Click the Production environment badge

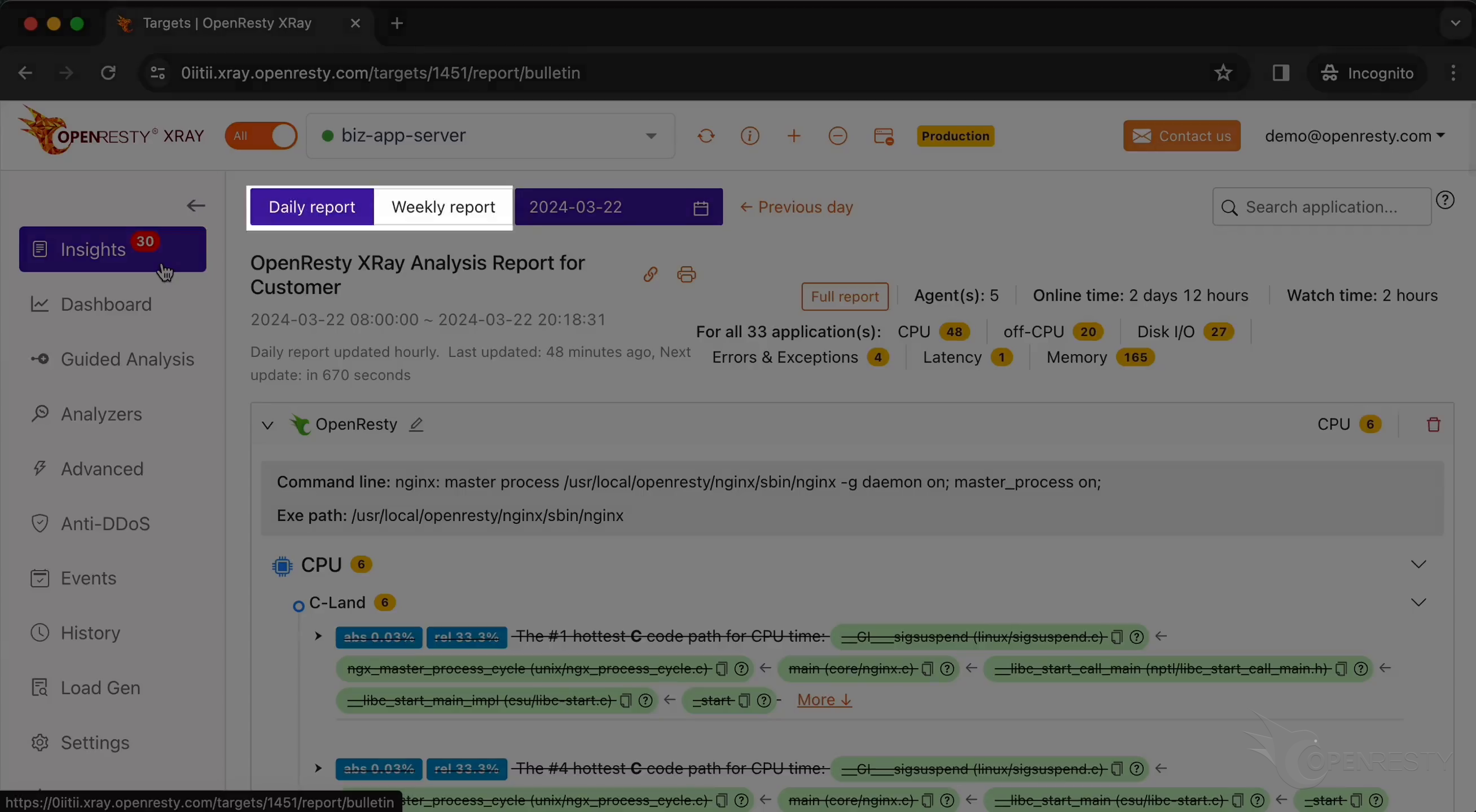coord(956,136)
